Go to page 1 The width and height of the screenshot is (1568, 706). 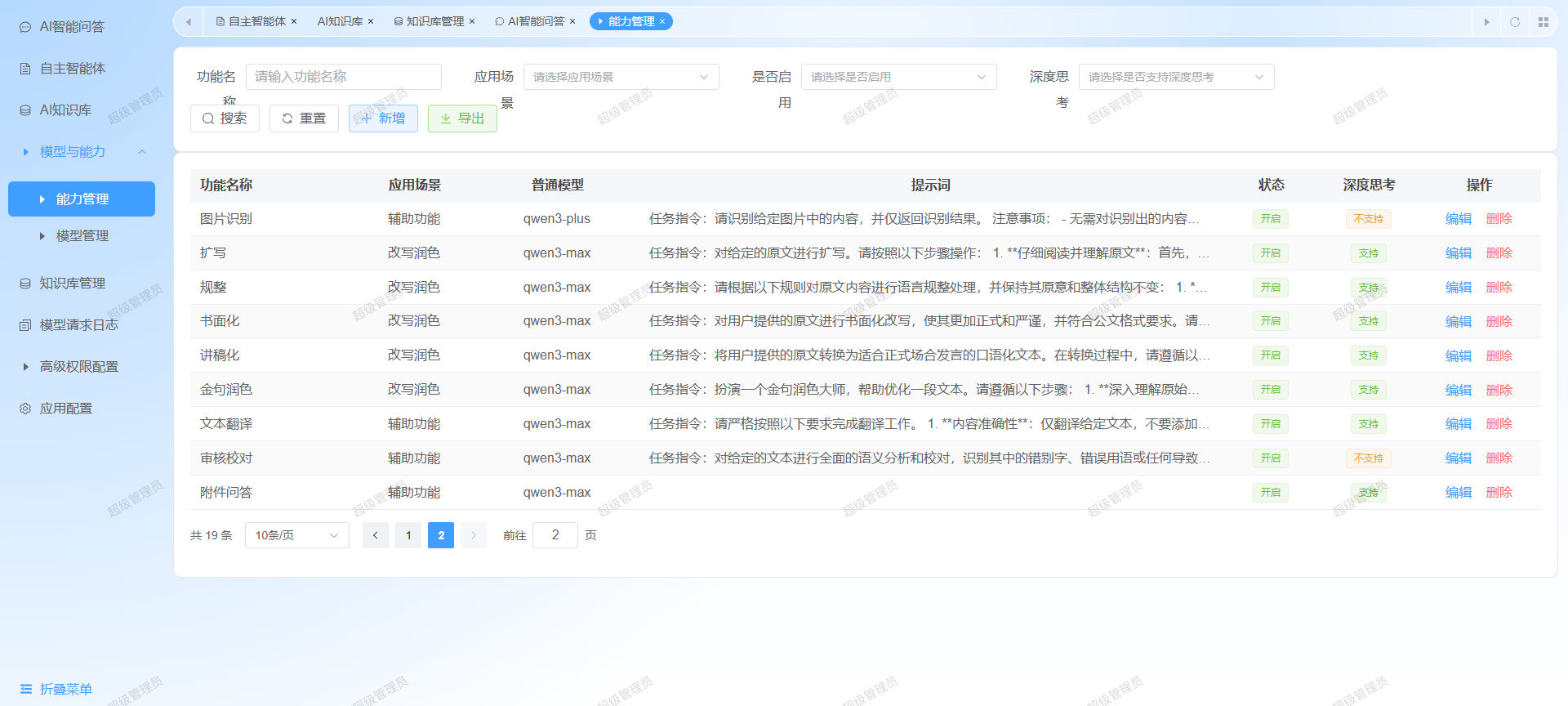tap(408, 535)
